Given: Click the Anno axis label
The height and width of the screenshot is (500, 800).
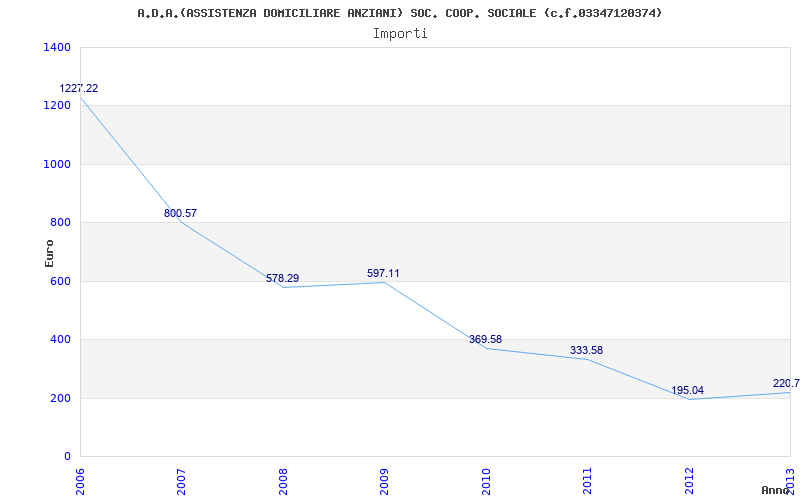Looking at the screenshot, I should point(776,490).
